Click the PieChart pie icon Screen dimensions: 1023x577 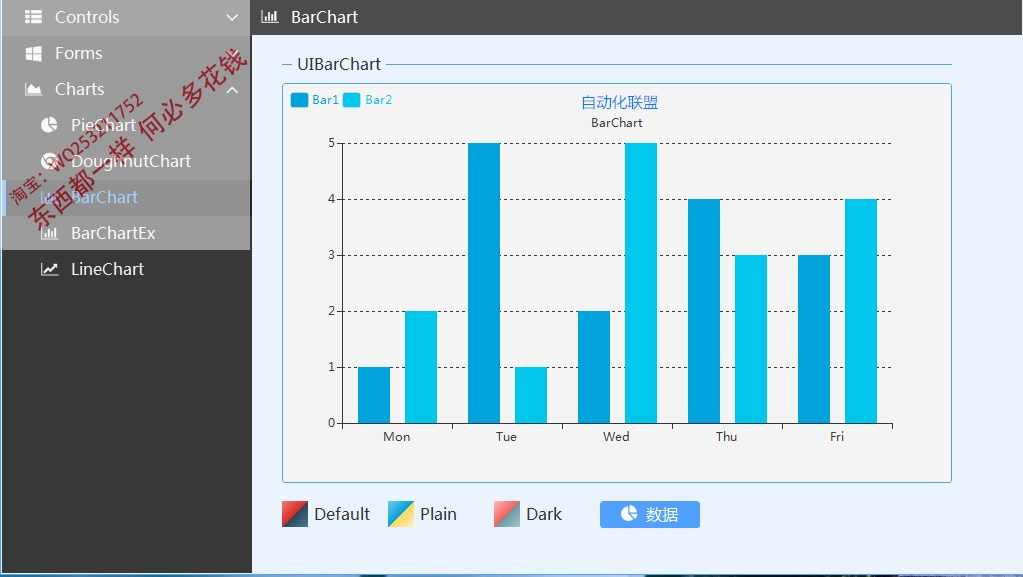49,125
